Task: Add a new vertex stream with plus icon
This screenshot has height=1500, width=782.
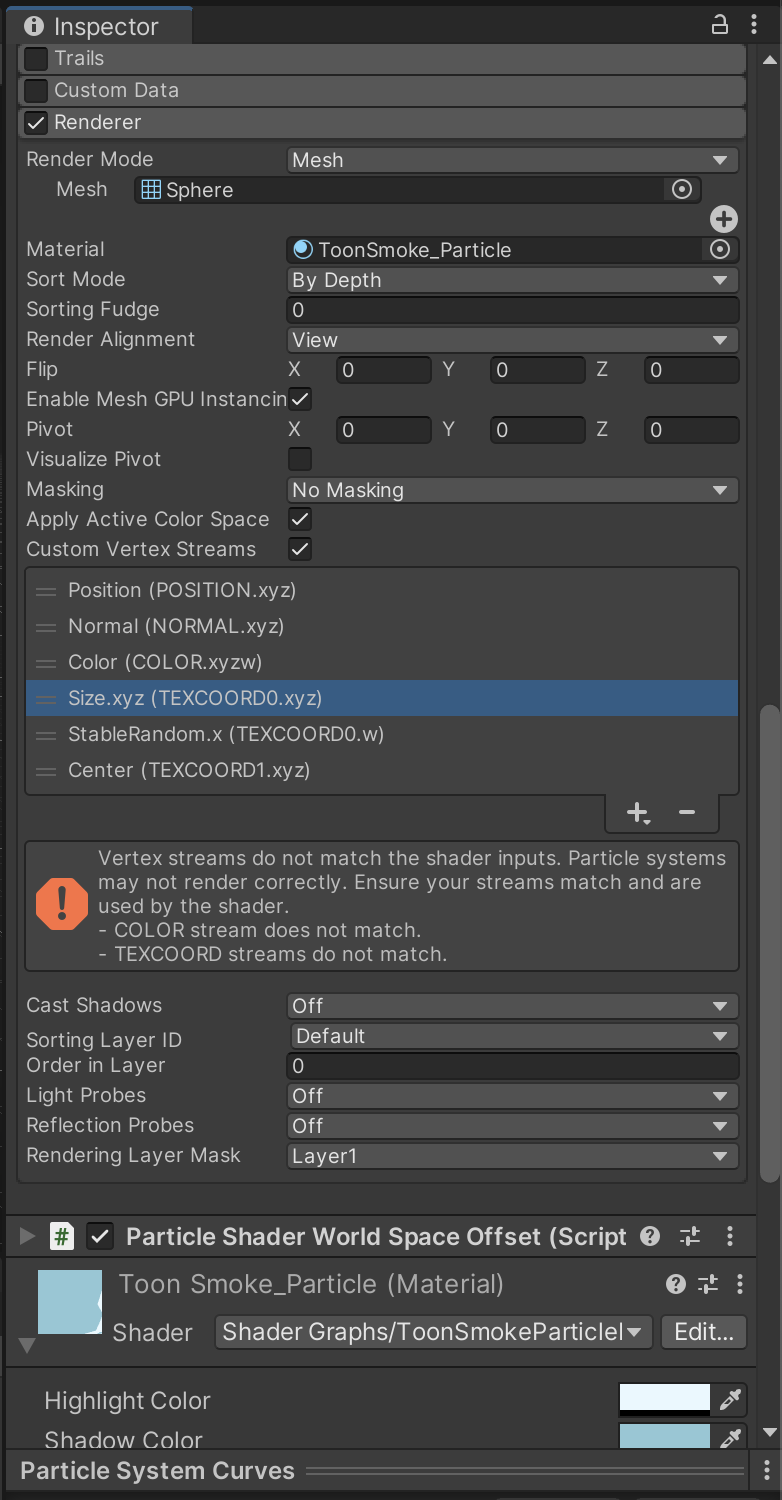Action: [637, 812]
